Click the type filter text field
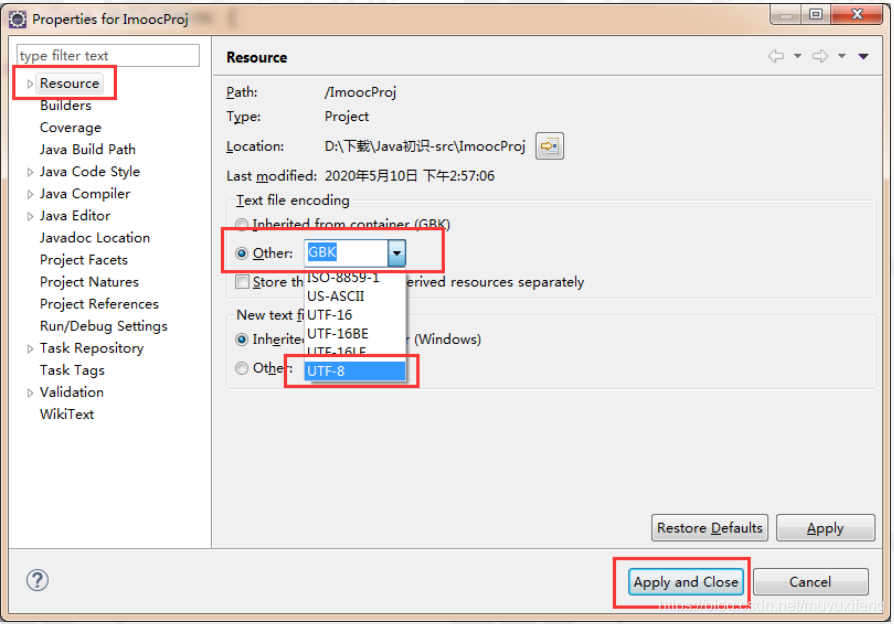The height and width of the screenshot is (624, 894). 108,56
